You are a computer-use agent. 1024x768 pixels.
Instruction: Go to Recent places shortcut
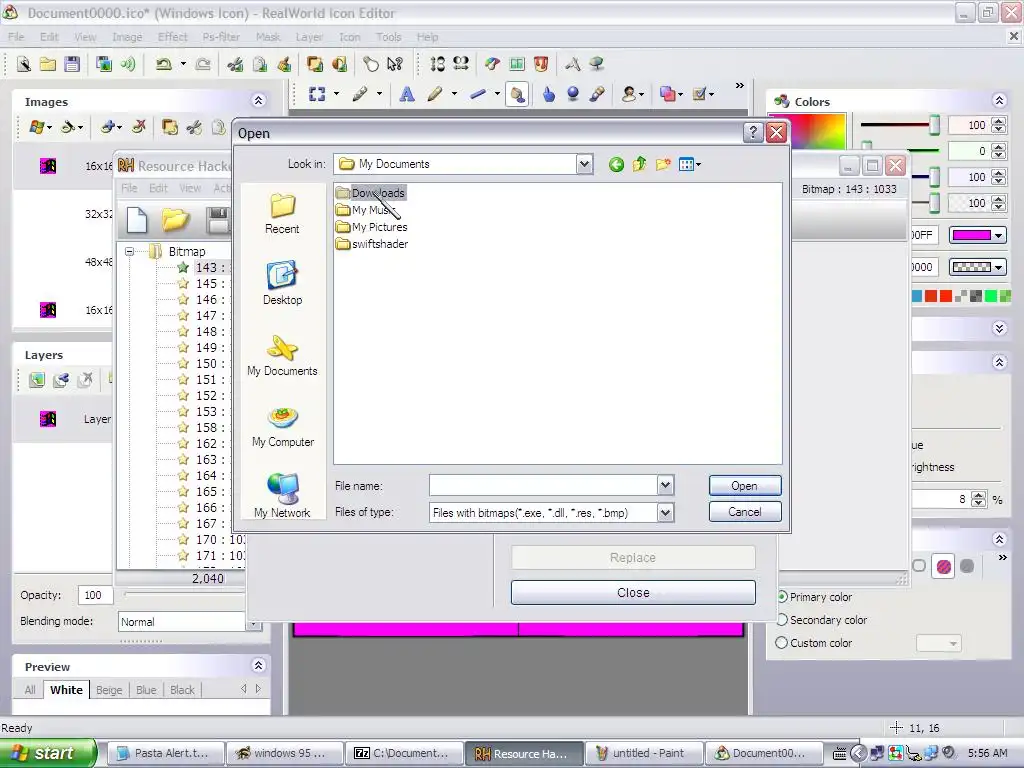(x=282, y=214)
